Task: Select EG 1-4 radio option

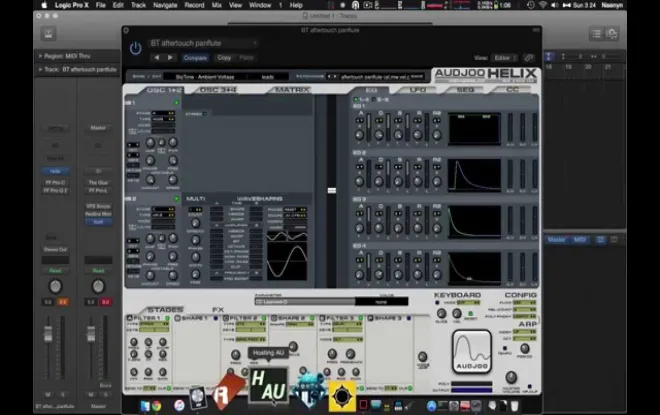Action: click(x=356, y=100)
